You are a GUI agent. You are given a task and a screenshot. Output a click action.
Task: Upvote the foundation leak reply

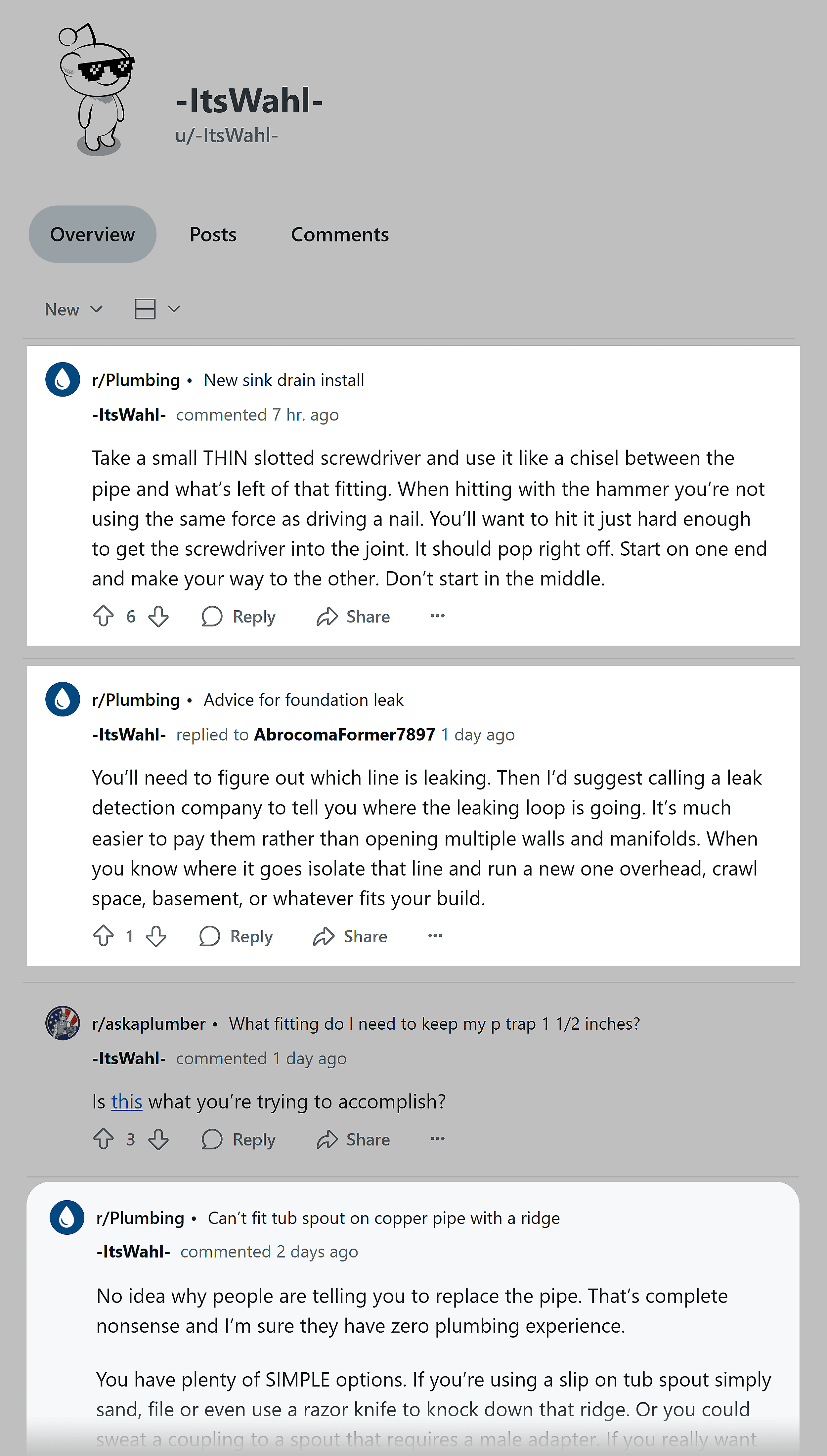pos(103,936)
